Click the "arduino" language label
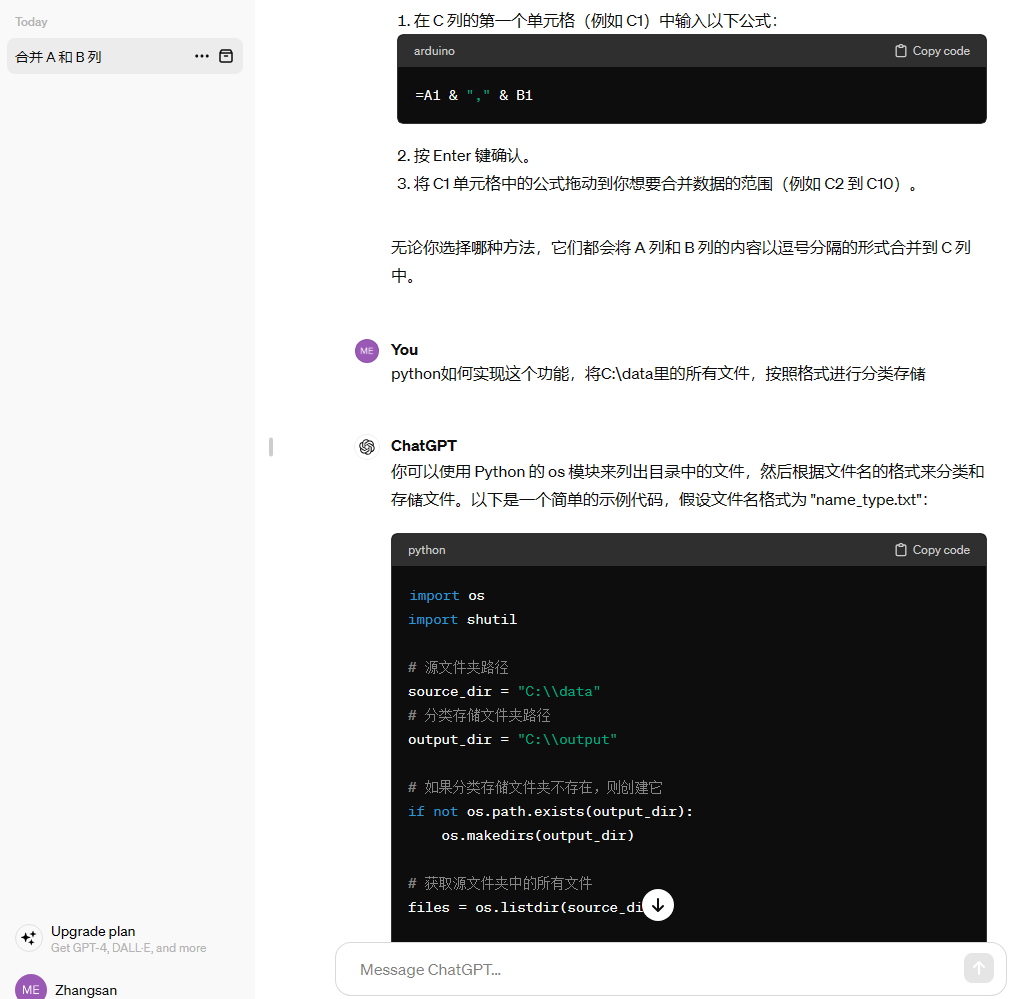This screenshot has height=999, width=1031. click(434, 50)
